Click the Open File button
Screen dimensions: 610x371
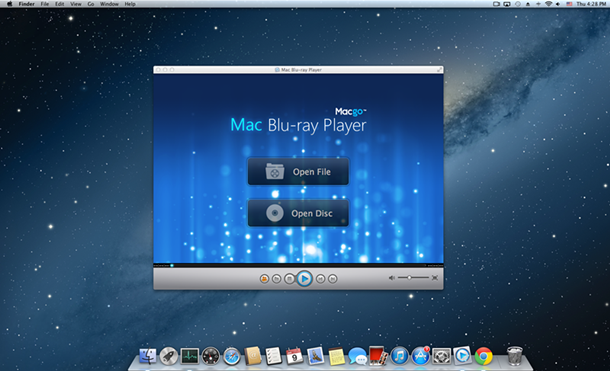298,172
